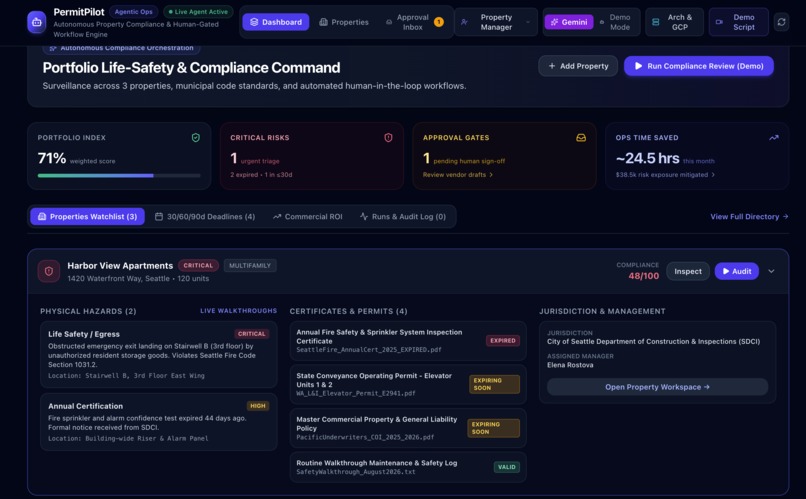Image resolution: width=806 pixels, height=499 pixels.
Task: Click the orange badge on Approval Inbox
Action: tap(438, 22)
